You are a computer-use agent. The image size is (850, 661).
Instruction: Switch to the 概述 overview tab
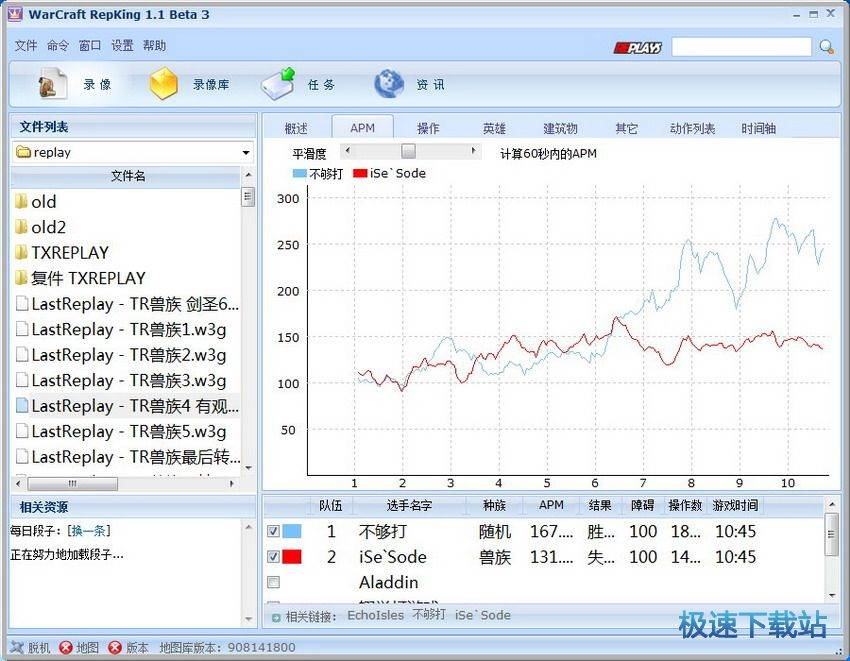click(295, 127)
